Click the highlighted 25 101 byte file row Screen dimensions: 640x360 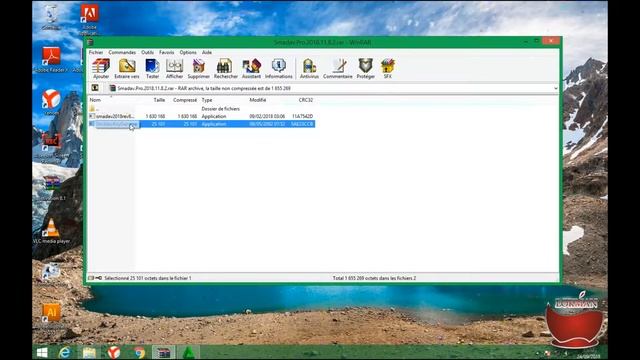202,124
